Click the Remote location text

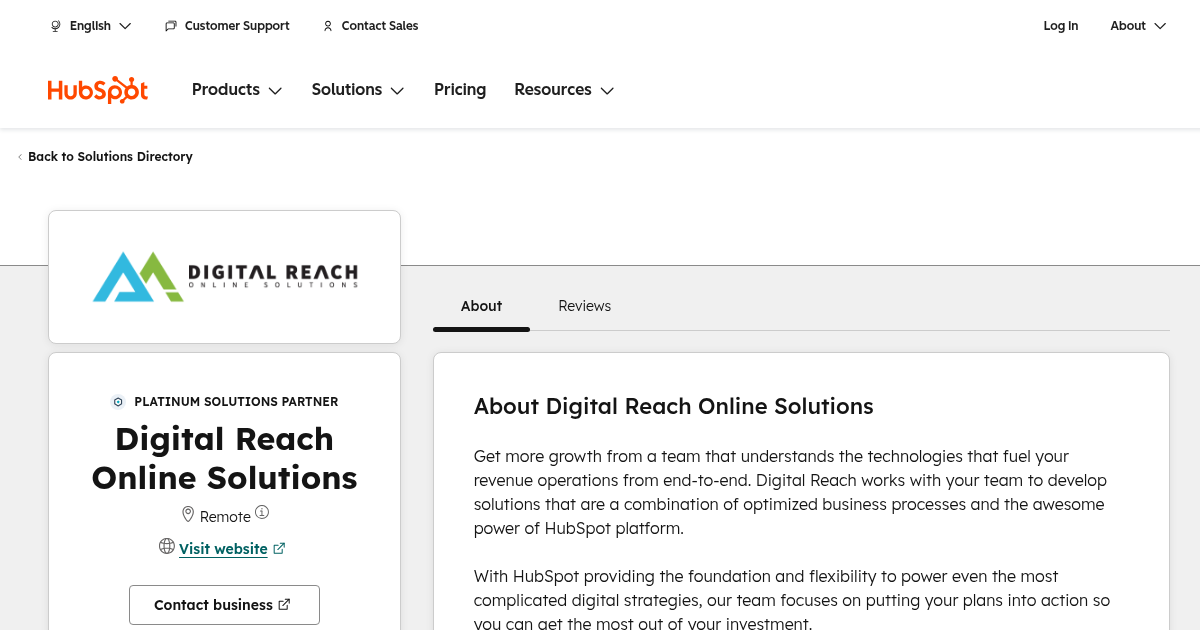pyautogui.click(x=225, y=516)
